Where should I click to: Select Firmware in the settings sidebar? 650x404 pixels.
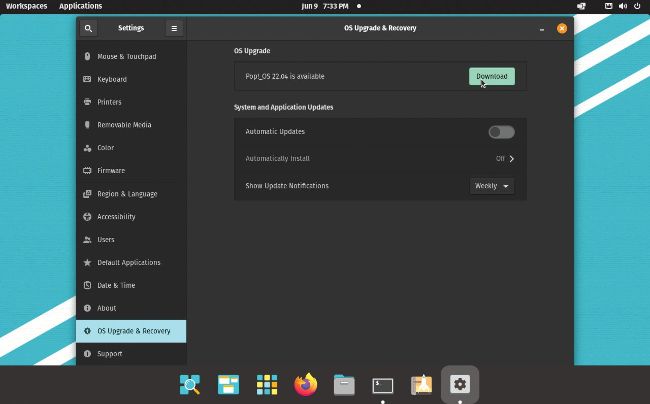click(110, 171)
